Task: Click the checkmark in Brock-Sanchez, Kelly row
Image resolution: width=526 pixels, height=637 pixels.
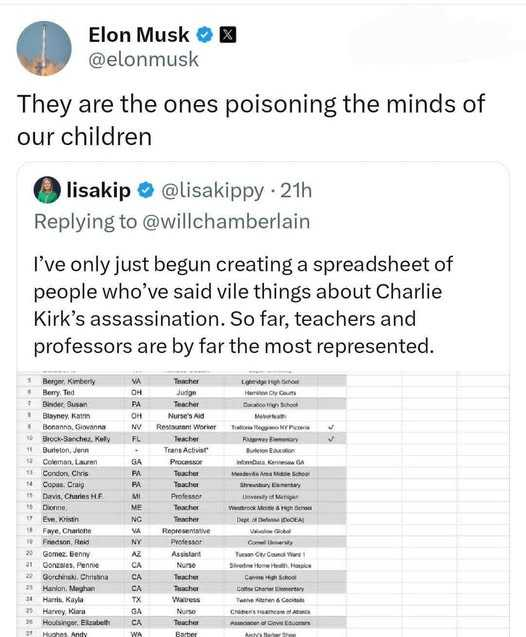Action: pyautogui.click(x=331, y=439)
